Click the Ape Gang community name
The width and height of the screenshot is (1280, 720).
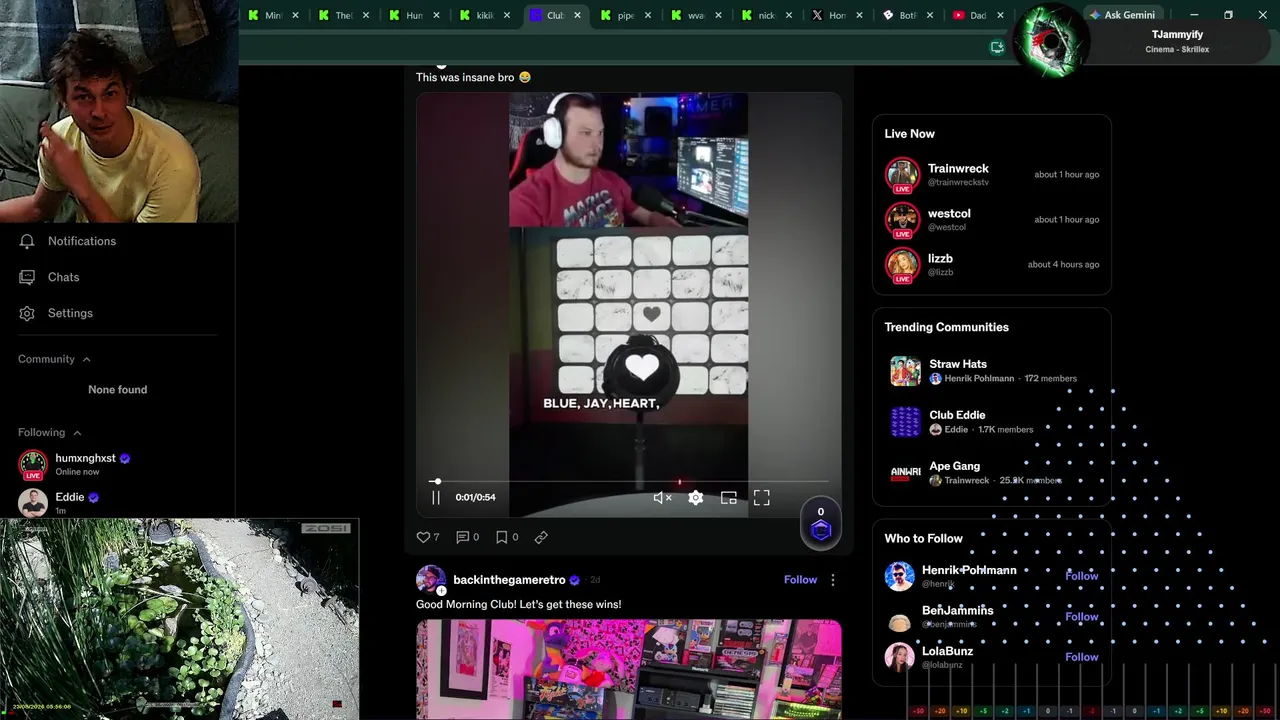(x=954, y=466)
